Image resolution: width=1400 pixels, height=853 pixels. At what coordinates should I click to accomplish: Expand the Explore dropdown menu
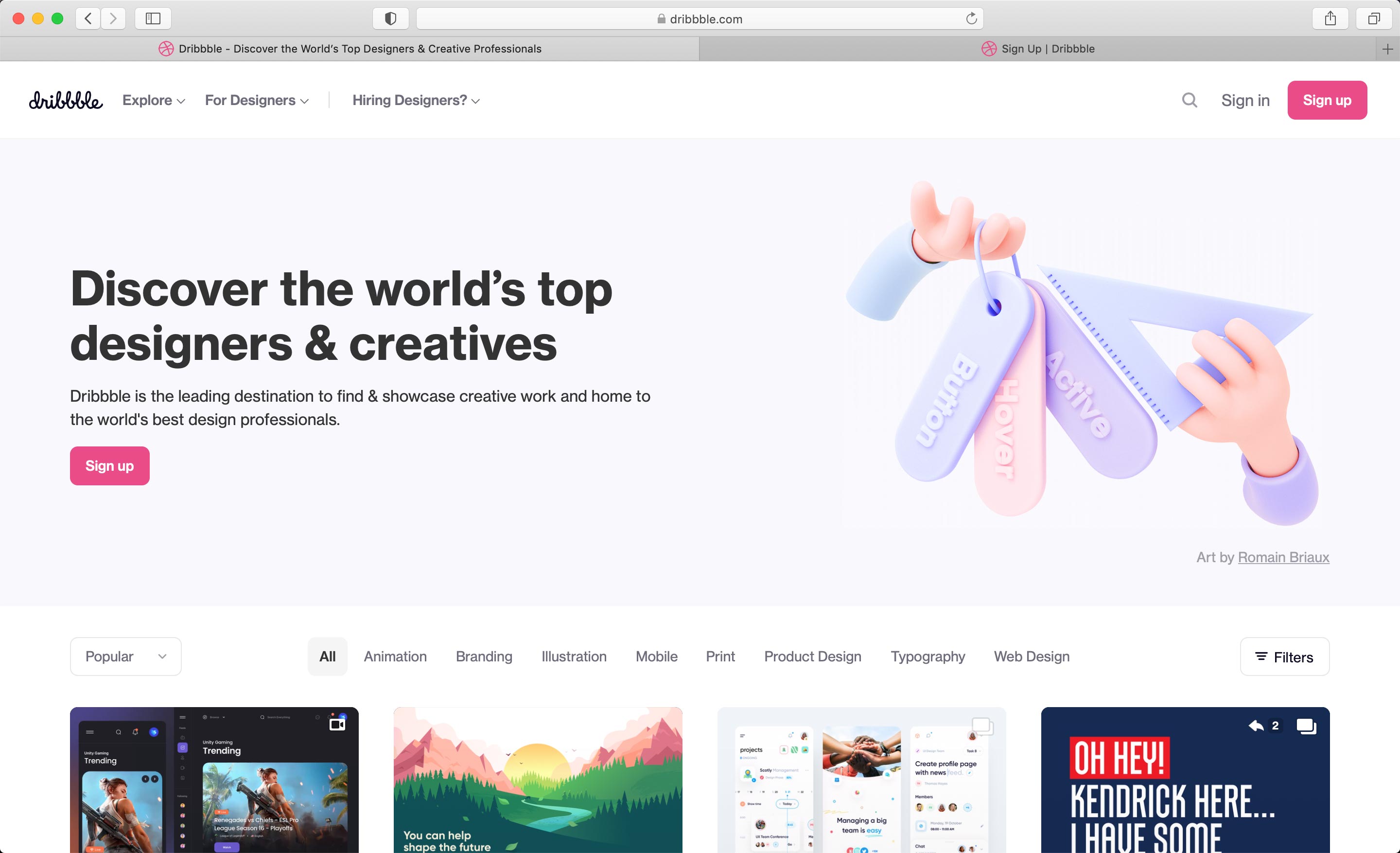[154, 100]
